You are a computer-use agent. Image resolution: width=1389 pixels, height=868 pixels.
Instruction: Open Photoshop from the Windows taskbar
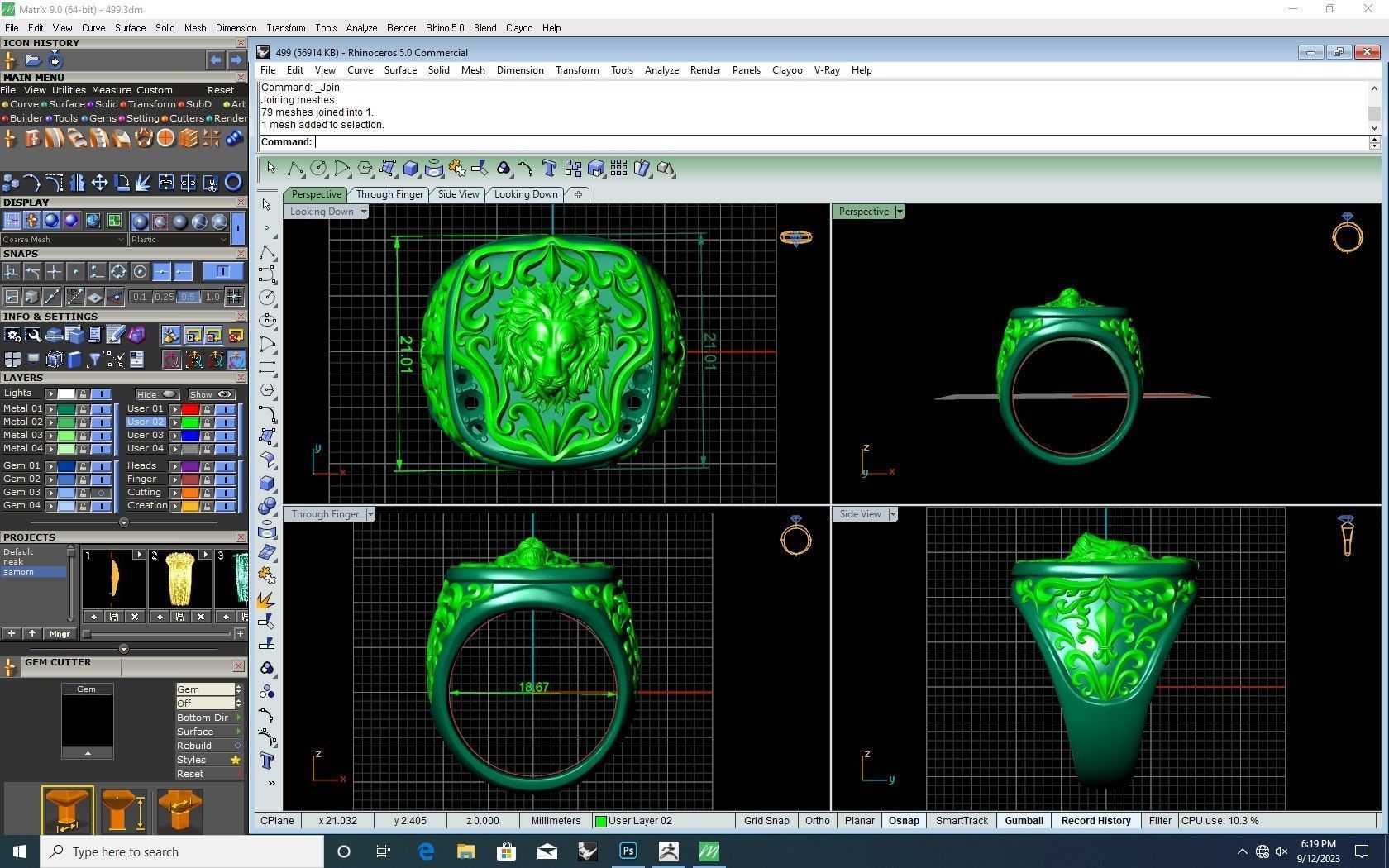pos(628,851)
